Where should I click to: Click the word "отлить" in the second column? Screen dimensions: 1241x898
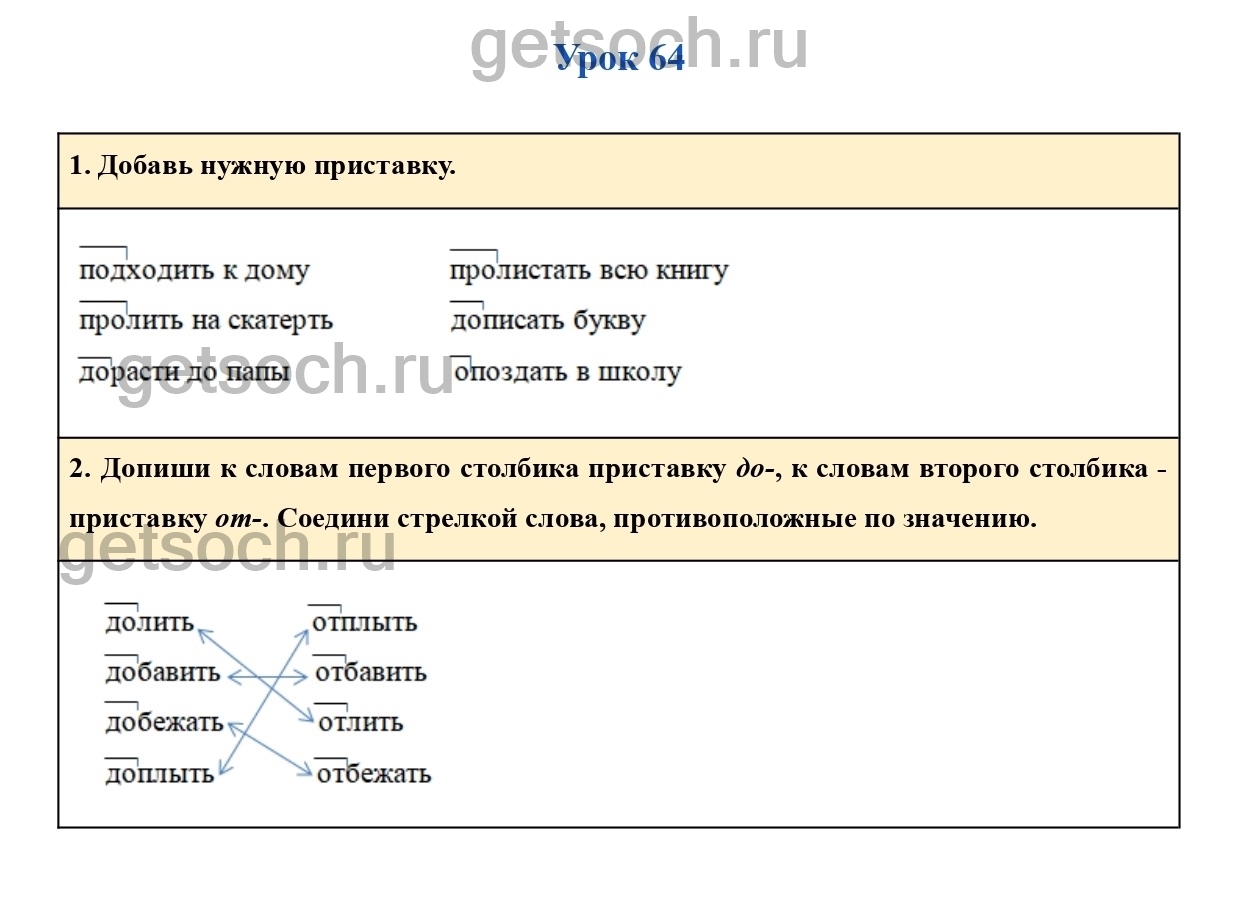[360, 723]
